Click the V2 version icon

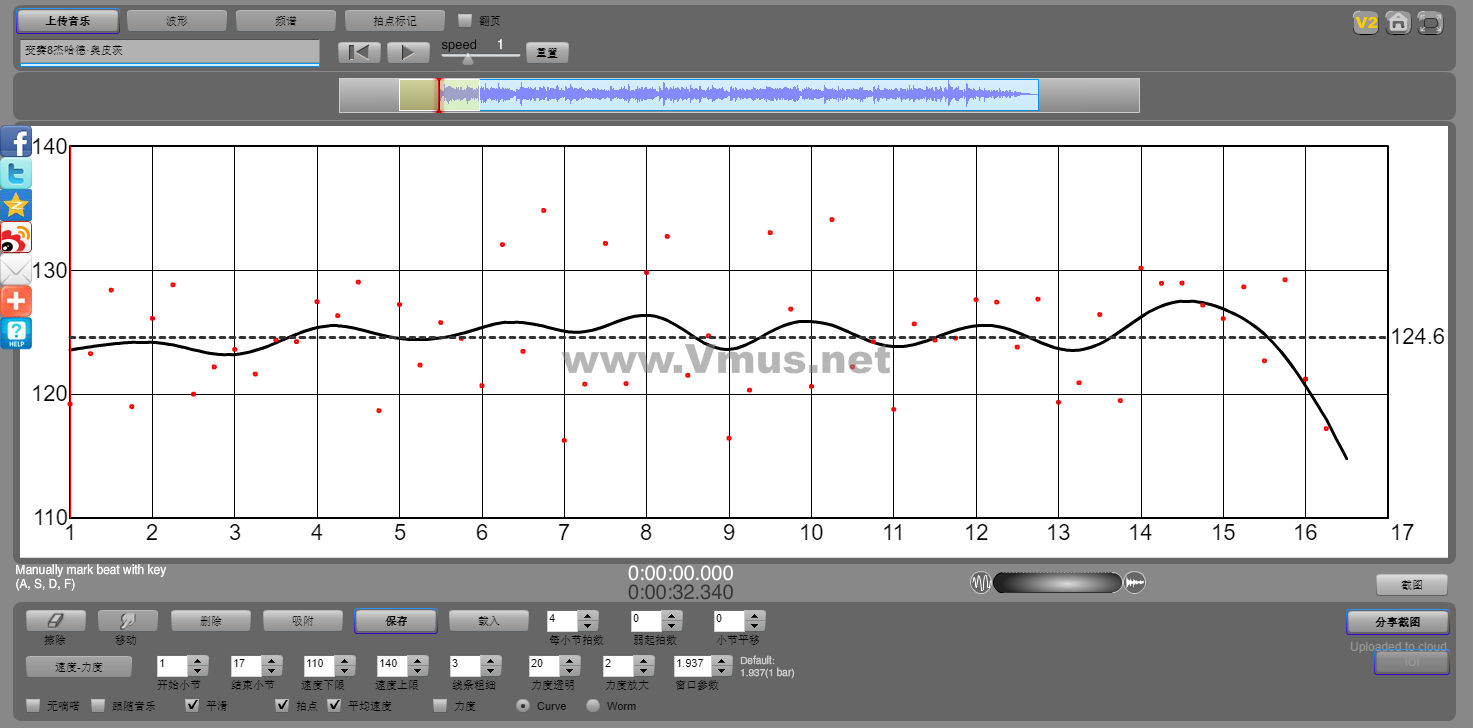pos(1365,22)
